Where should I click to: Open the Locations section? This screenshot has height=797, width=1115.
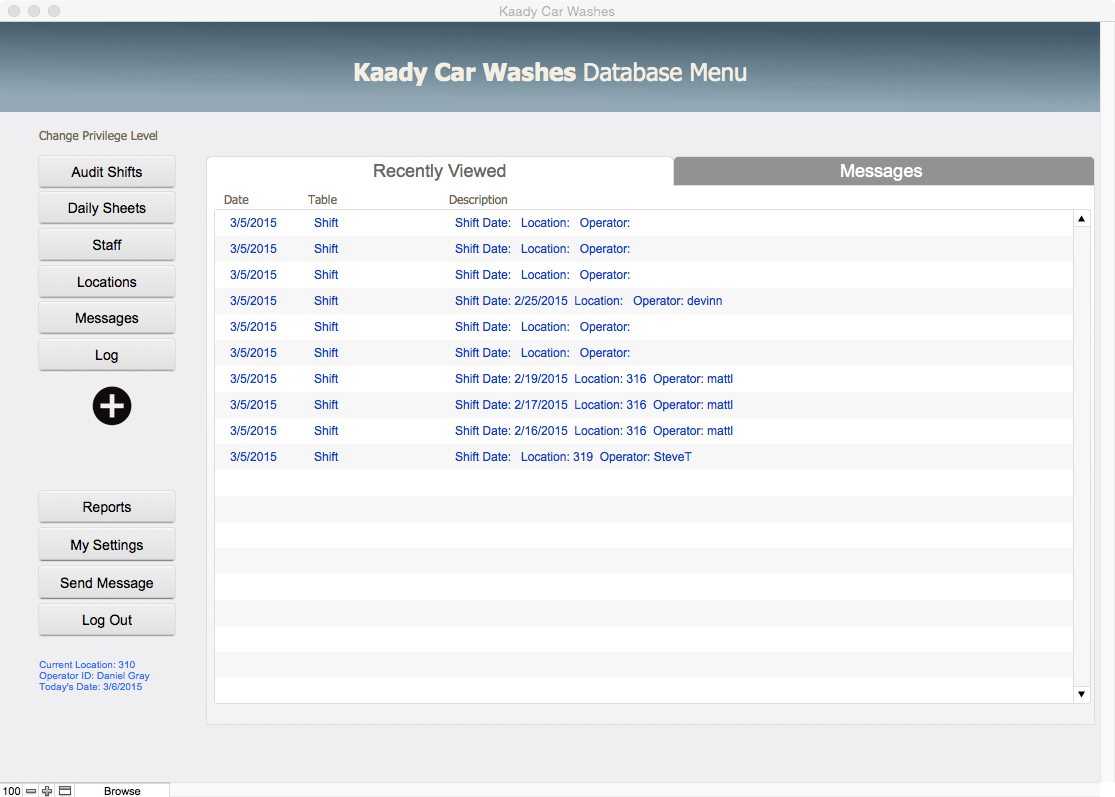(x=107, y=282)
